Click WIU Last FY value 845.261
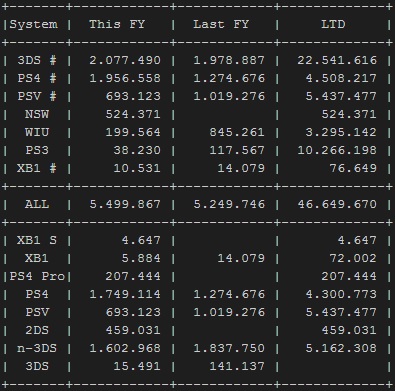Image resolution: width=395 pixels, height=391 pixels. coord(237,132)
